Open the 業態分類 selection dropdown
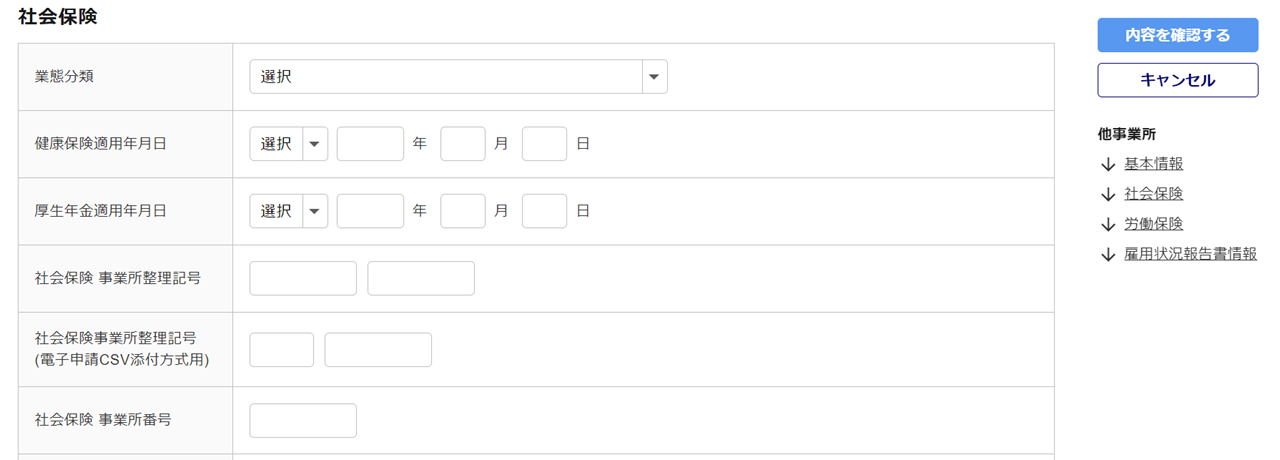Viewport: 1280px width, 460px height. pyautogui.click(x=458, y=77)
